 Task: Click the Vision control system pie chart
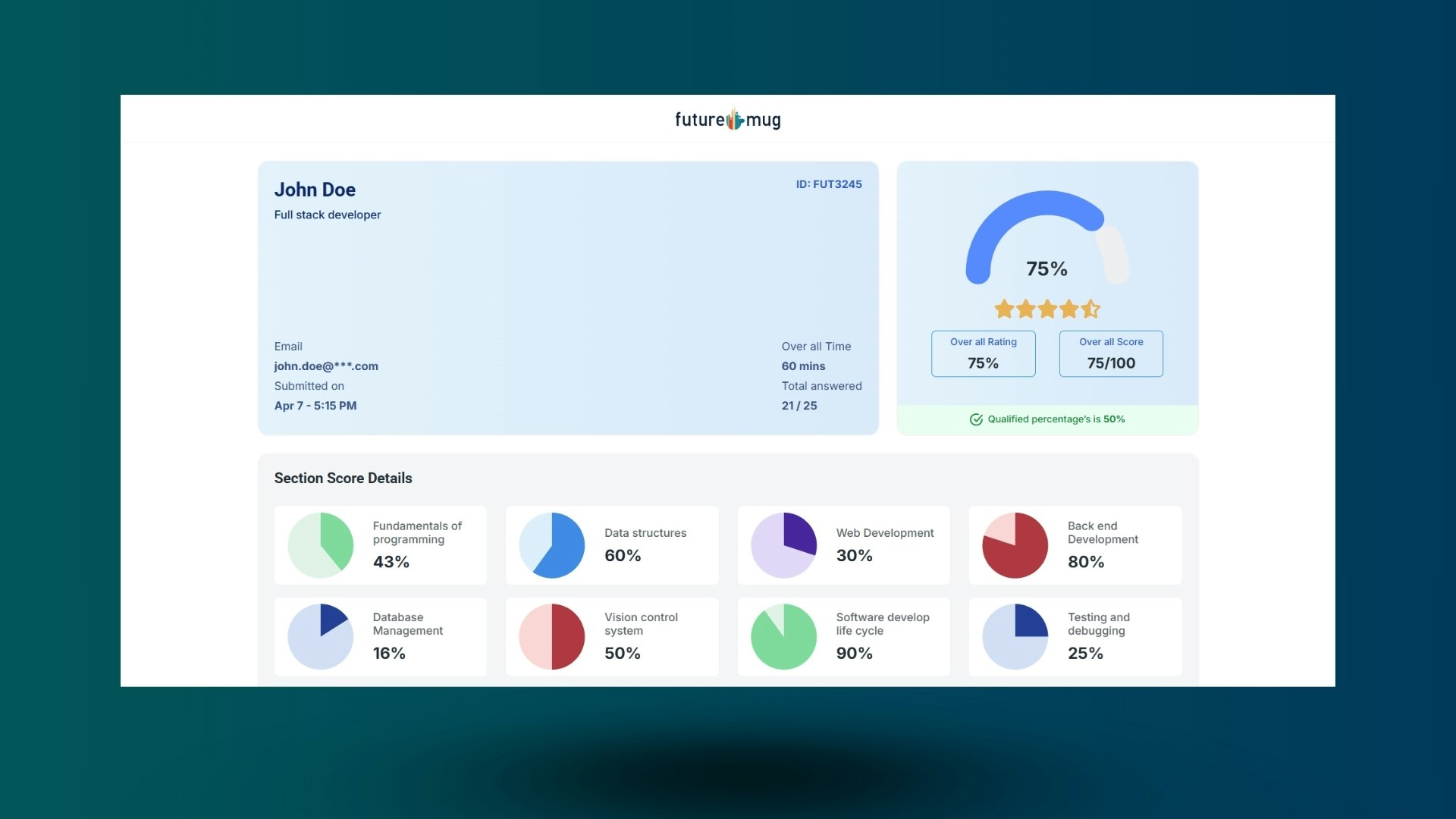pyautogui.click(x=552, y=636)
